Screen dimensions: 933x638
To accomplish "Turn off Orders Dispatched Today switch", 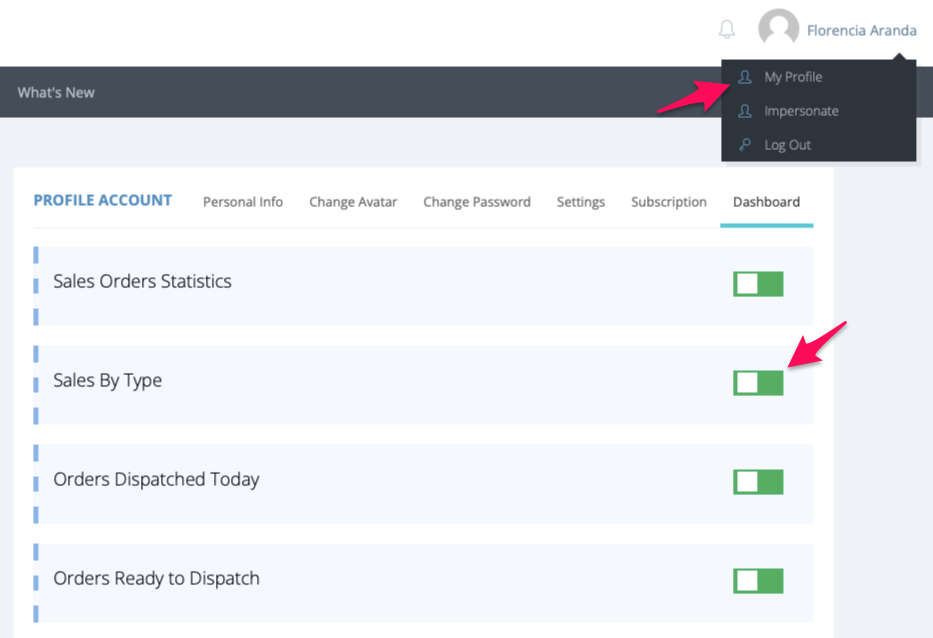I will tap(758, 482).
